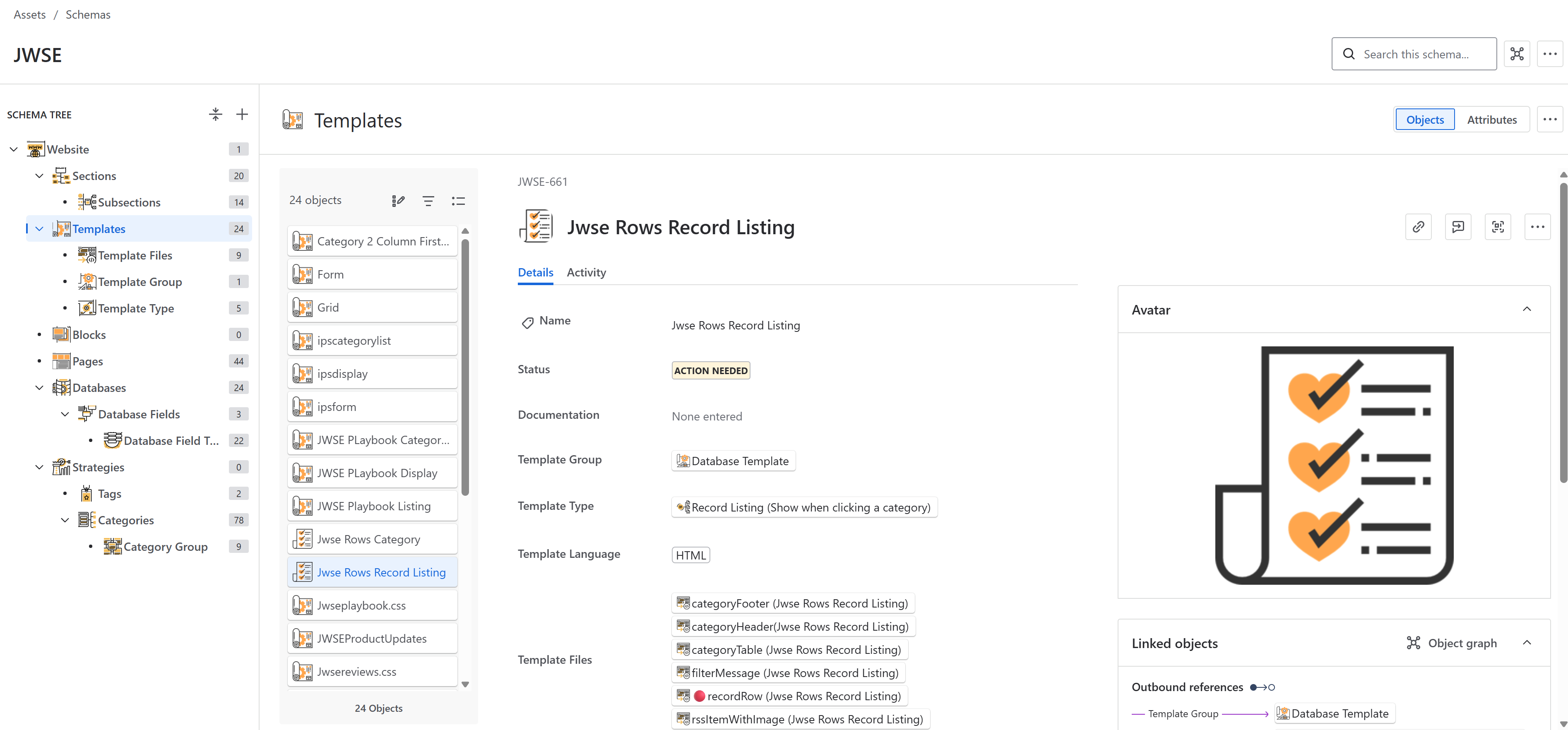
Task: Open the Schemas breadcrumb link
Action: (x=88, y=14)
